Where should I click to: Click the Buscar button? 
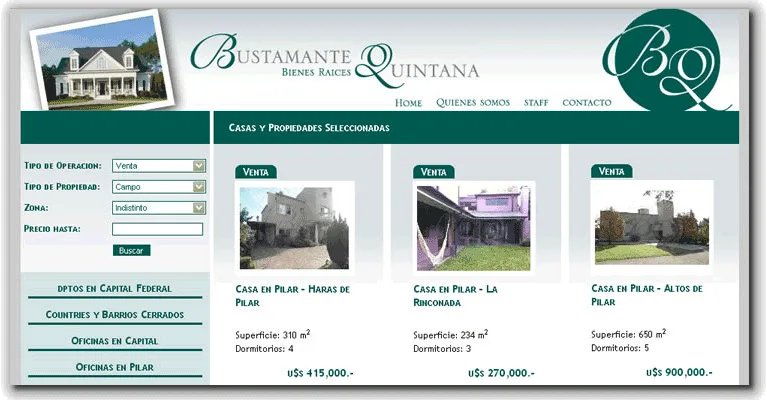tap(132, 250)
